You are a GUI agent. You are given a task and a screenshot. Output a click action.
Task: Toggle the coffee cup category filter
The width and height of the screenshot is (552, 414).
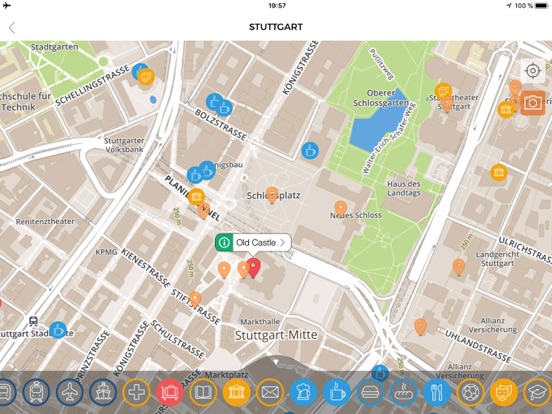(x=337, y=392)
